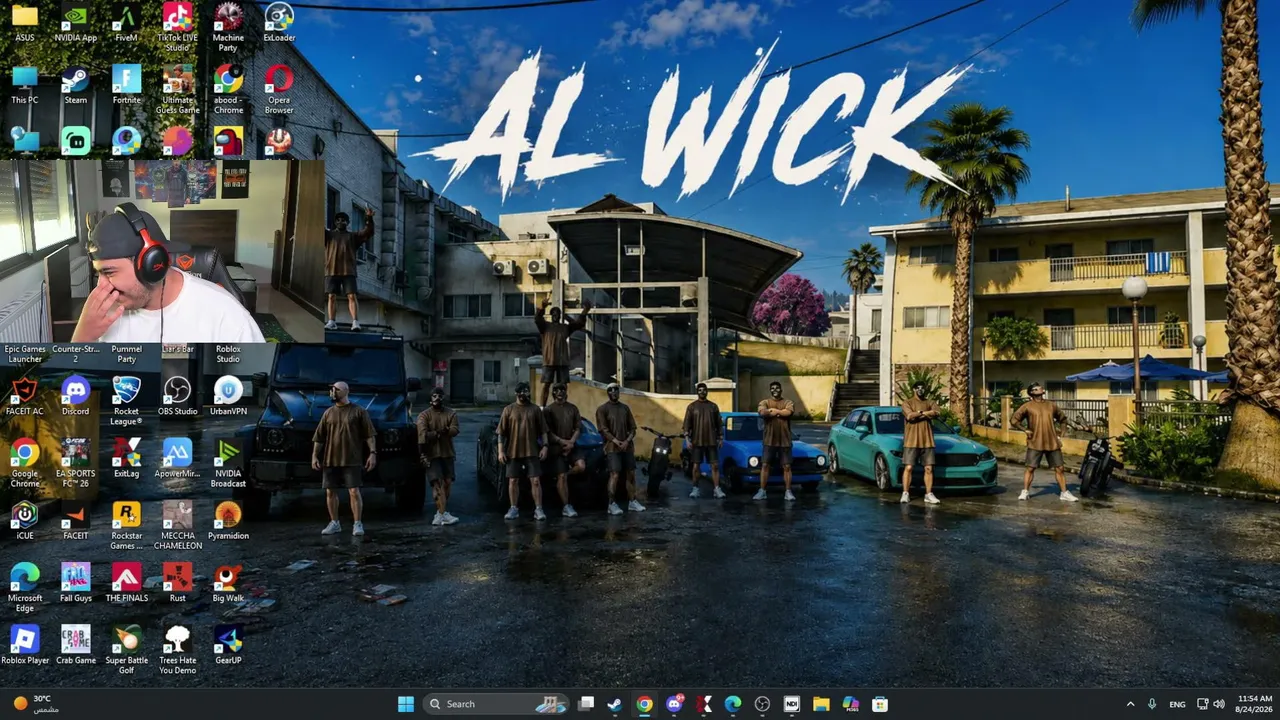
Task: Select the GearUP desktop shortcut
Action: [228, 645]
